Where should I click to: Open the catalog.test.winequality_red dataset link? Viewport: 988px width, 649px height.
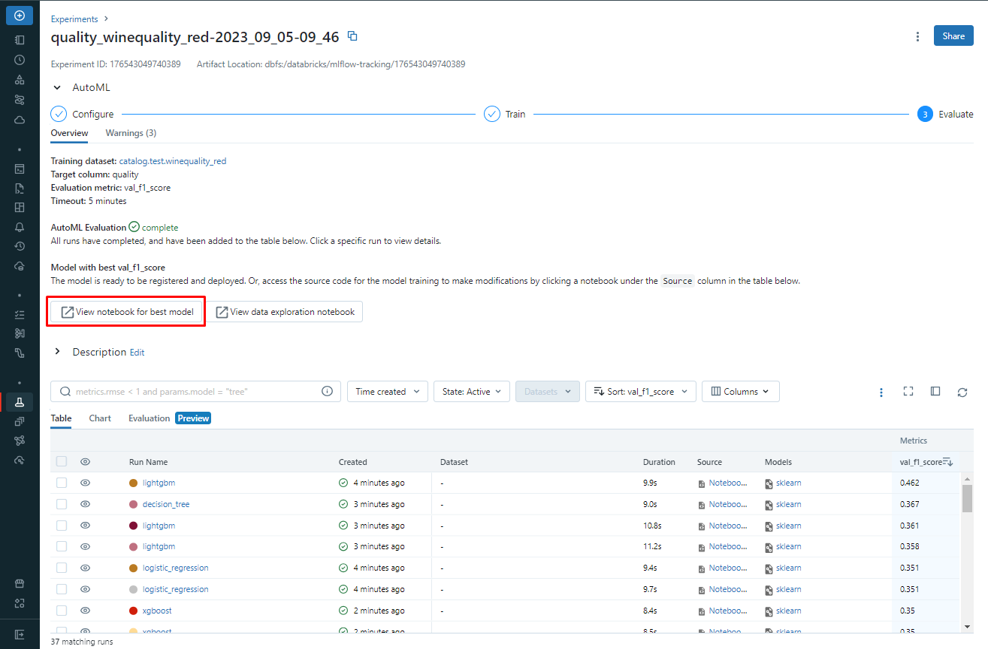point(172,161)
